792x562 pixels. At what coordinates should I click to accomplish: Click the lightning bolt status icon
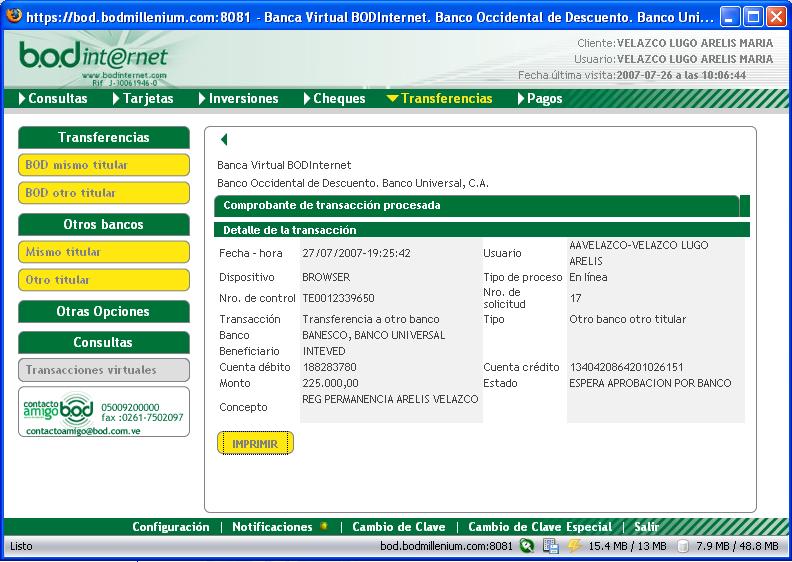coord(574,545)
